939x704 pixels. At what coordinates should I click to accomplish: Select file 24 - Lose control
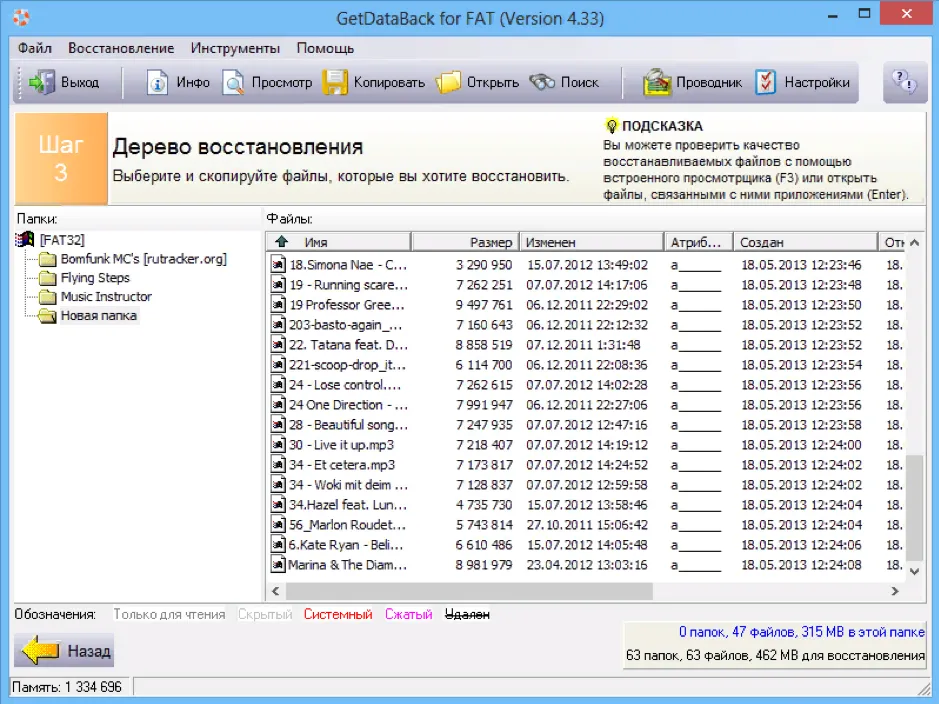pyautogui.click(x=345, y=385)
